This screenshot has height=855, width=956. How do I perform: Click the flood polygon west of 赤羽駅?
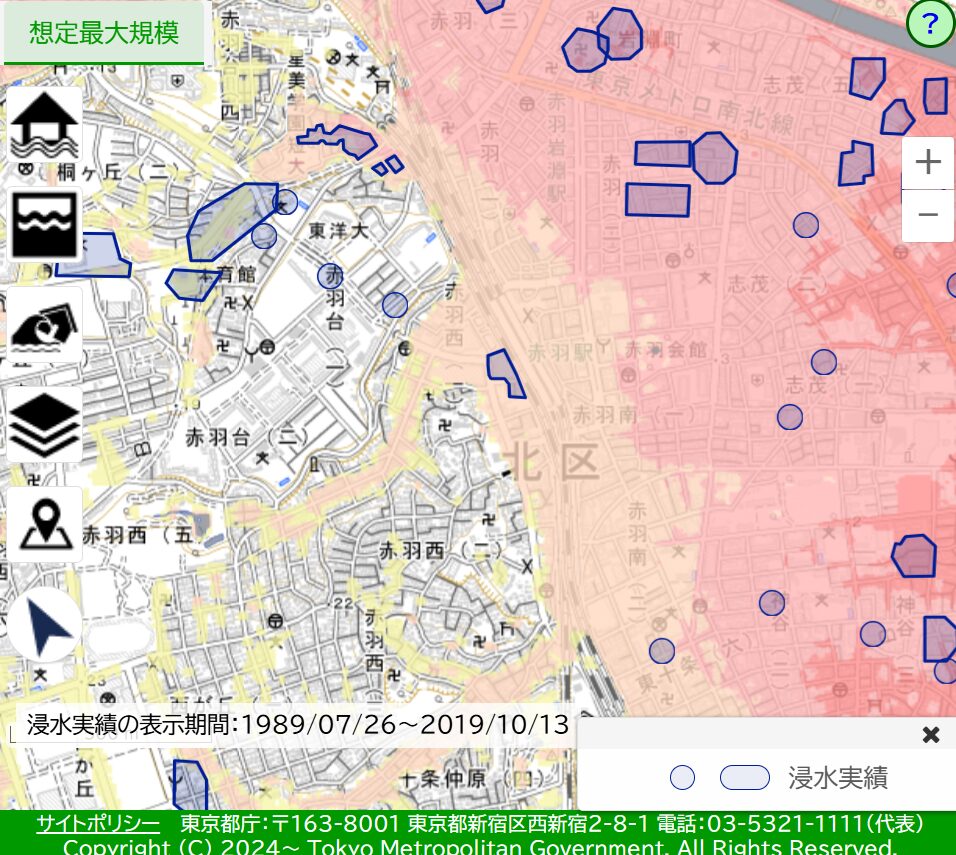point(505,374)
